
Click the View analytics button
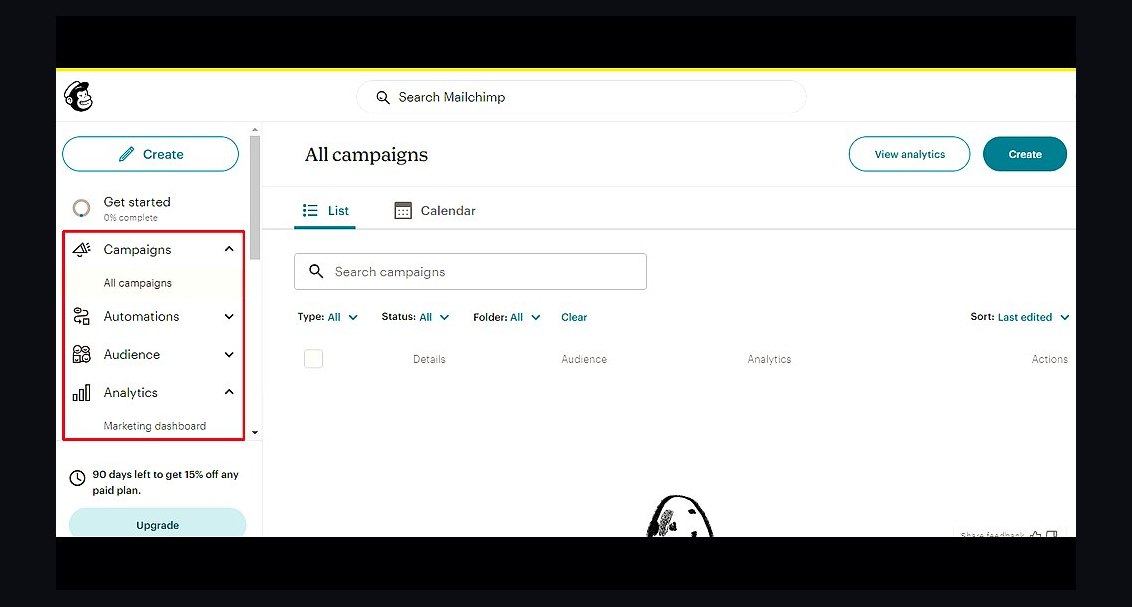[910, 154]
